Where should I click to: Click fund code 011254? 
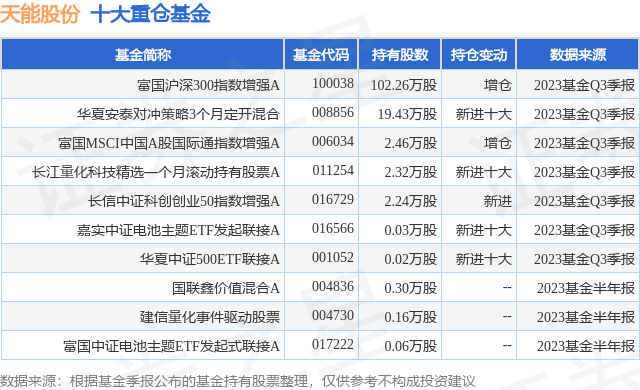click(x=333, y=170)
